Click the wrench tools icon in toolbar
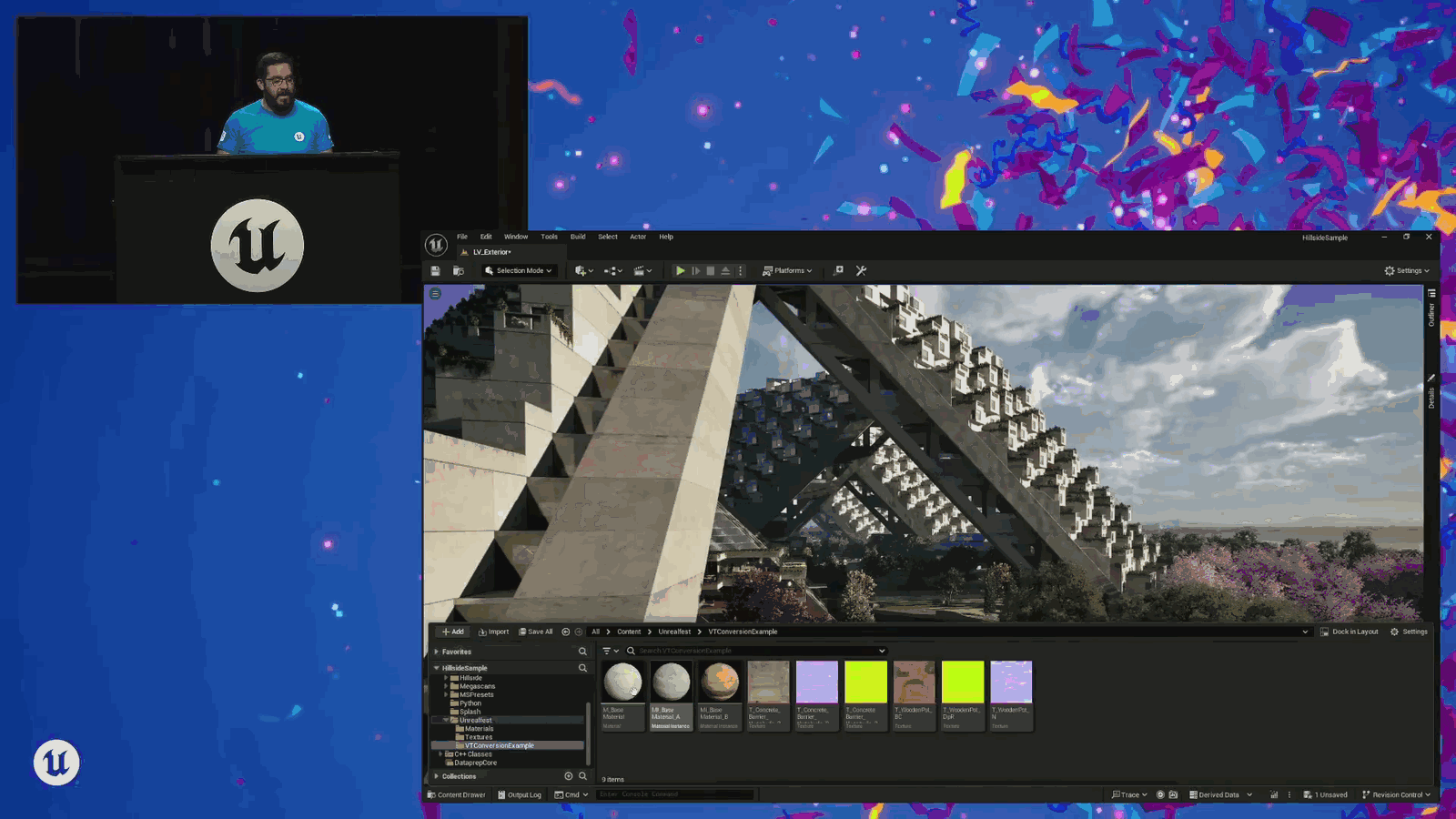Image resolution: width=1456 pixels, height=819 pixels. click(x=861, y=270)
